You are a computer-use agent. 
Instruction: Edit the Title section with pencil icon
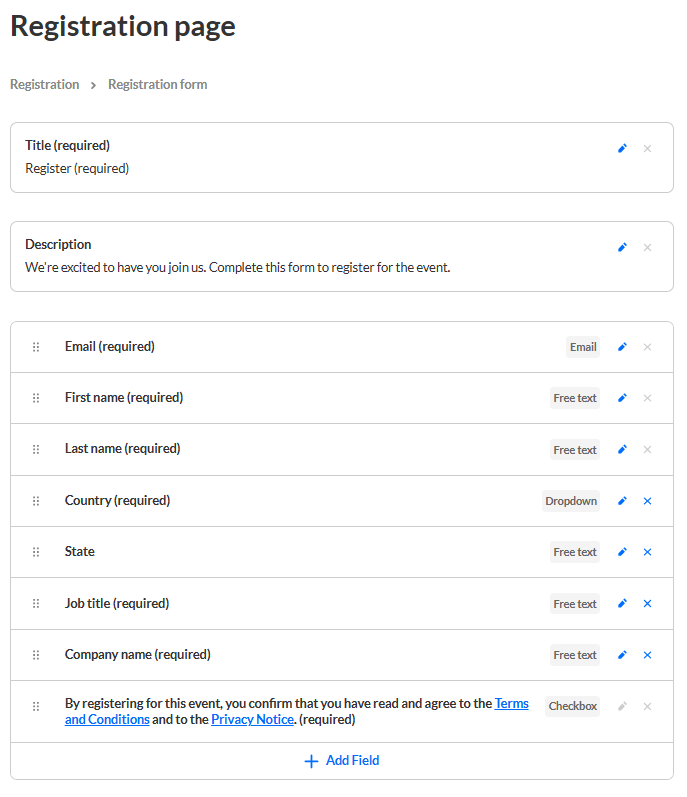[x=622, y=148]
